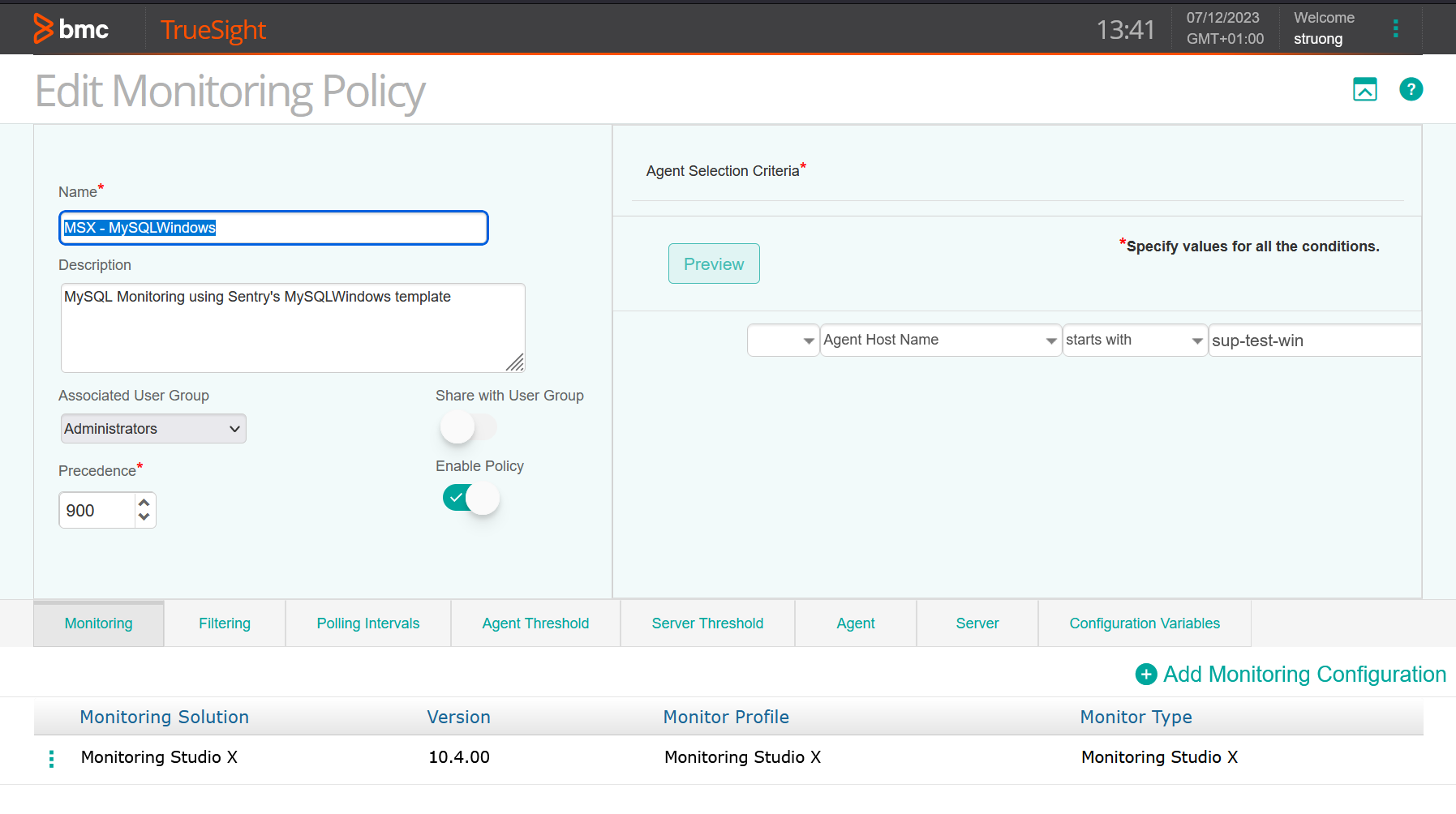Open the Configuration Variables tab
The height and width of the screenshot is (814, 1456).
[x=1144, y=623]
